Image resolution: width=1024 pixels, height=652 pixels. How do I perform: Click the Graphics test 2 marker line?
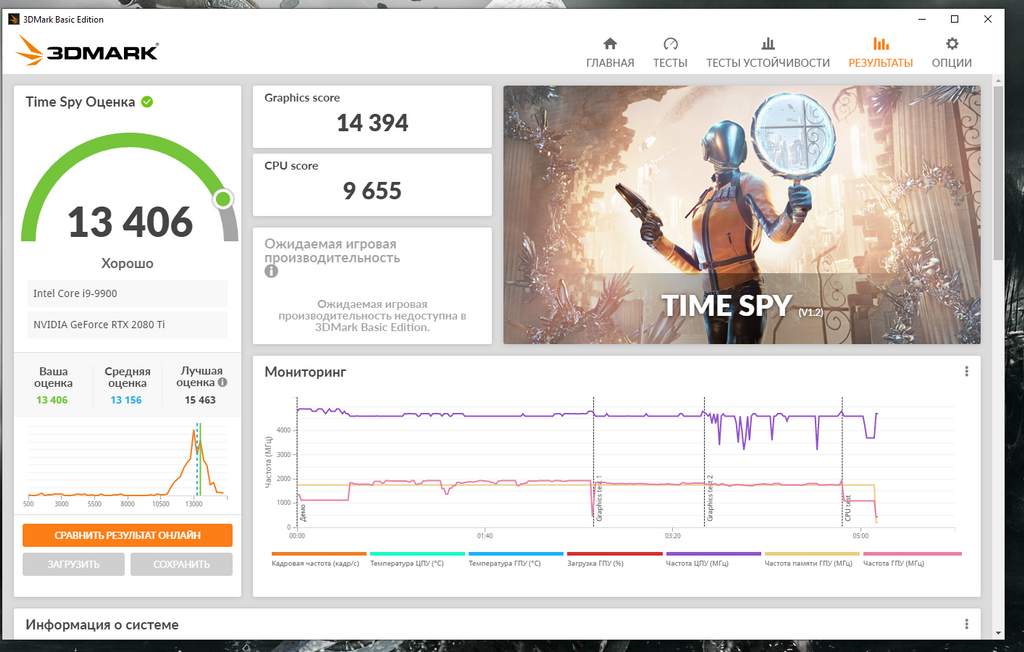pyautogui.click(x=704, y=461)
